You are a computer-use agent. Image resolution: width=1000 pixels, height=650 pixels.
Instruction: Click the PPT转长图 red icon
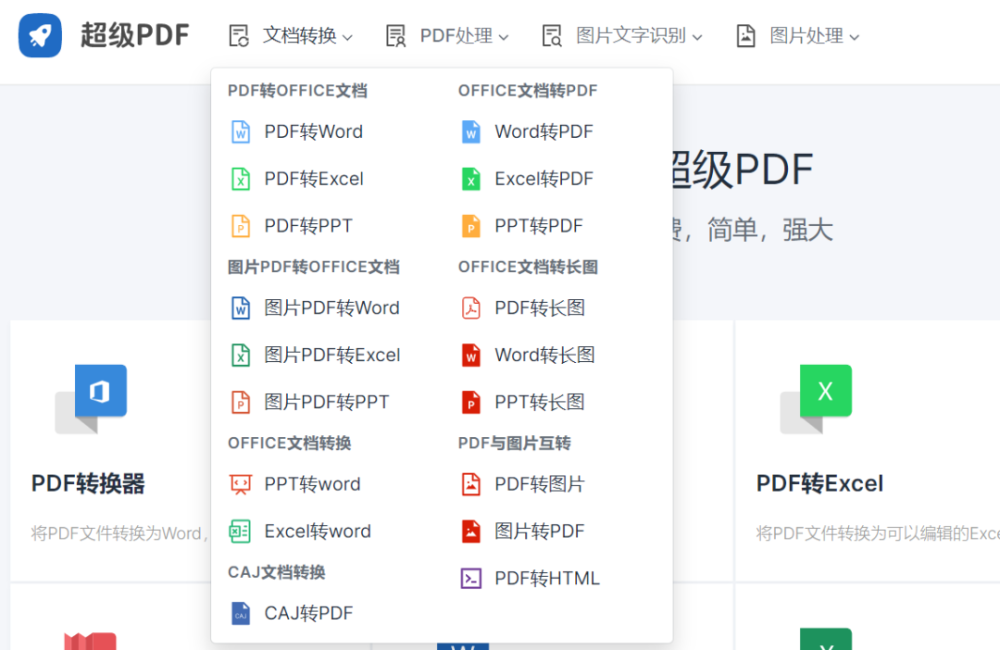point(471,403)
